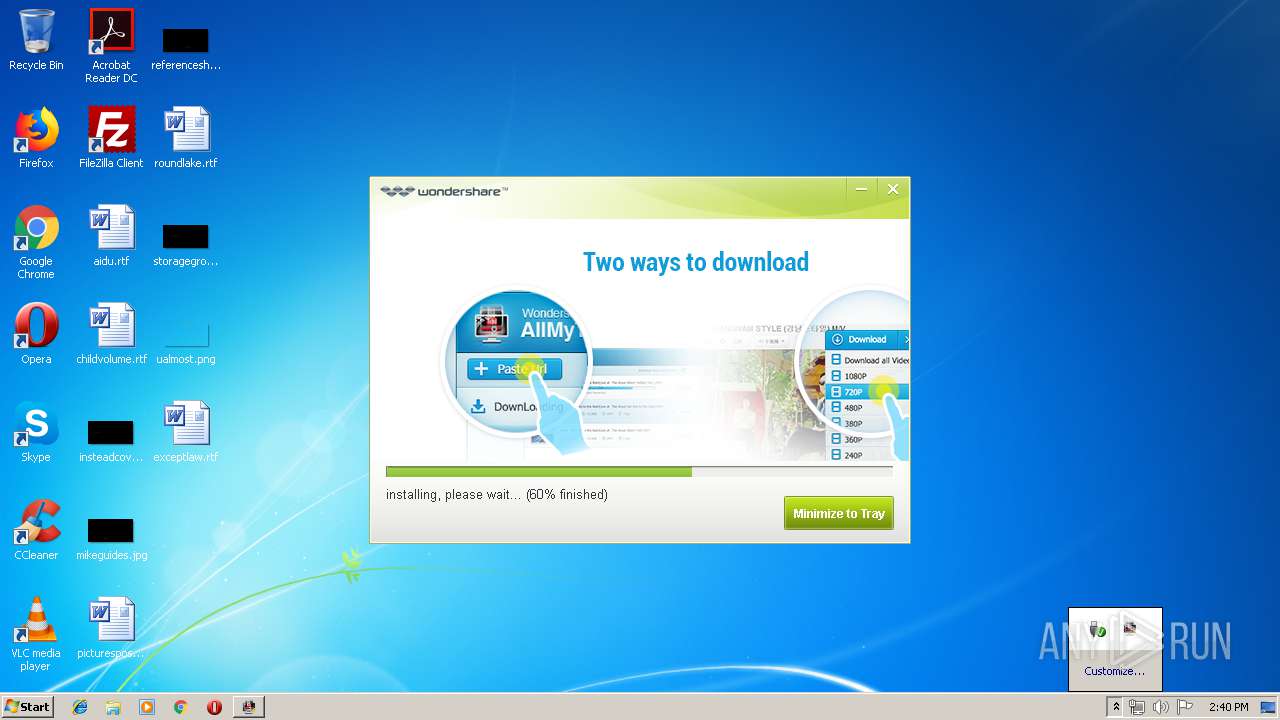The height and width of the screenshot is (720, 1280).
Task: Click the installing, please wait status text
Action: 497,494
